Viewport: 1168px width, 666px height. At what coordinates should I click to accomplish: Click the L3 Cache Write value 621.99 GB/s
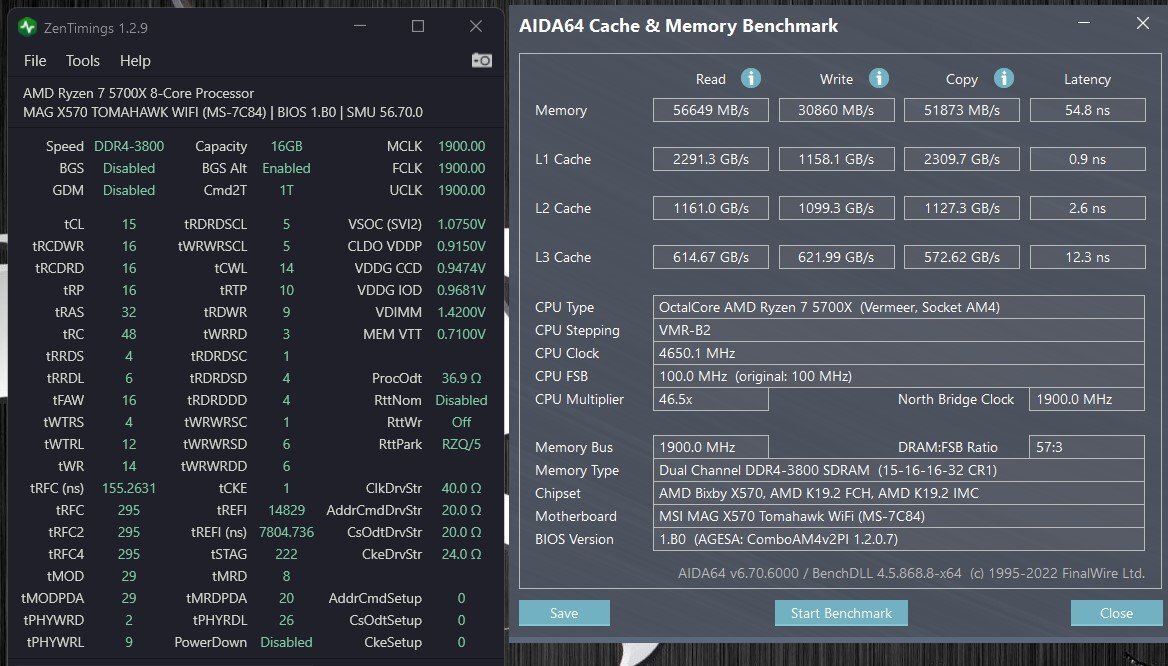pyautogui.click(x=836, y=257)
